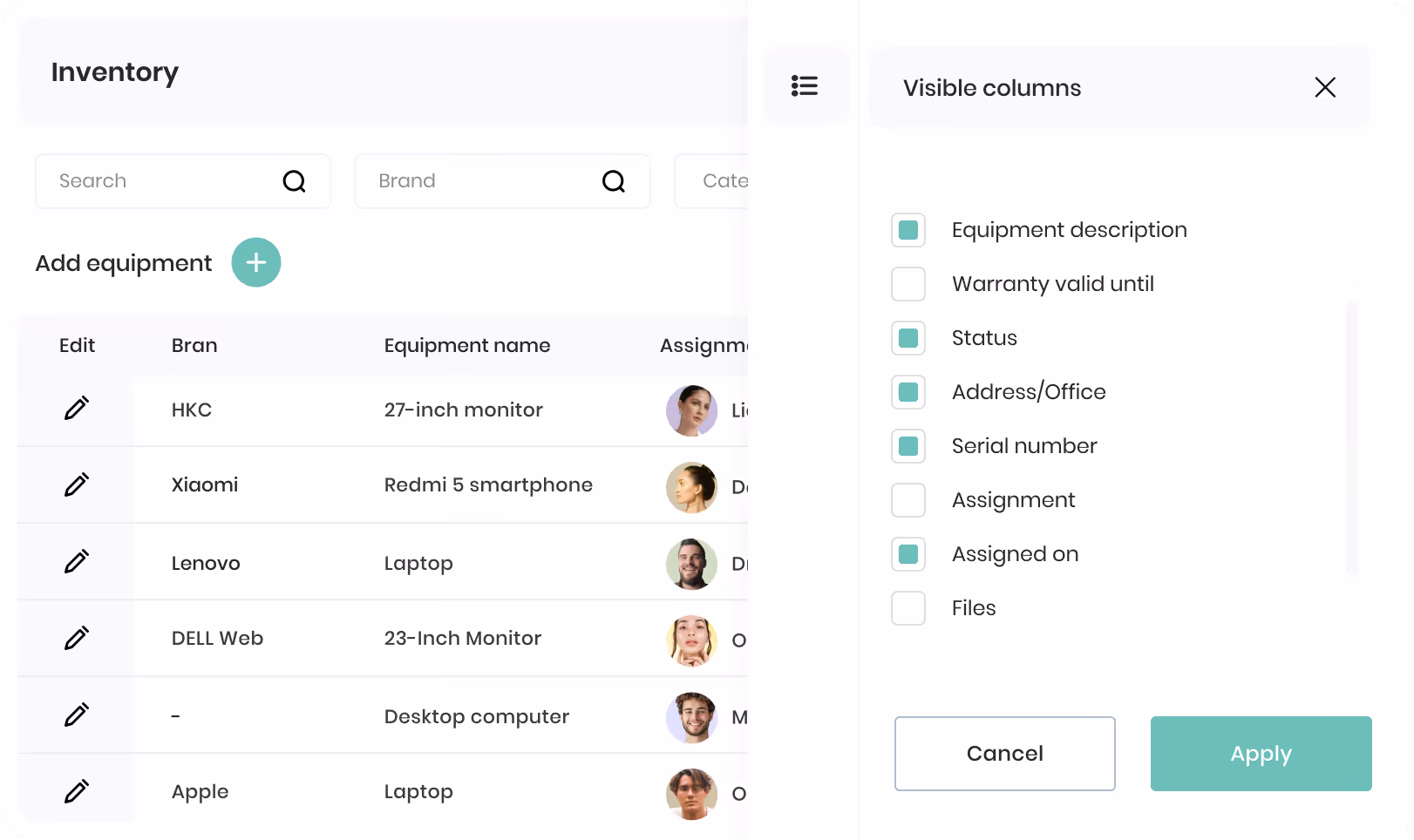Viewport: 1414px width, 840px height.
Task: Enable the Files column checkbox
Action: coord(908,608)
